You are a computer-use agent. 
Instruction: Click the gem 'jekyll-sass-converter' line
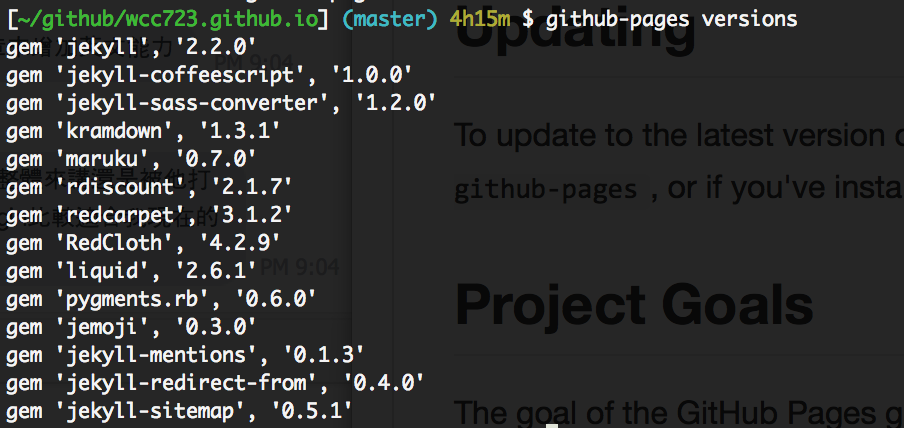(221, 103)
